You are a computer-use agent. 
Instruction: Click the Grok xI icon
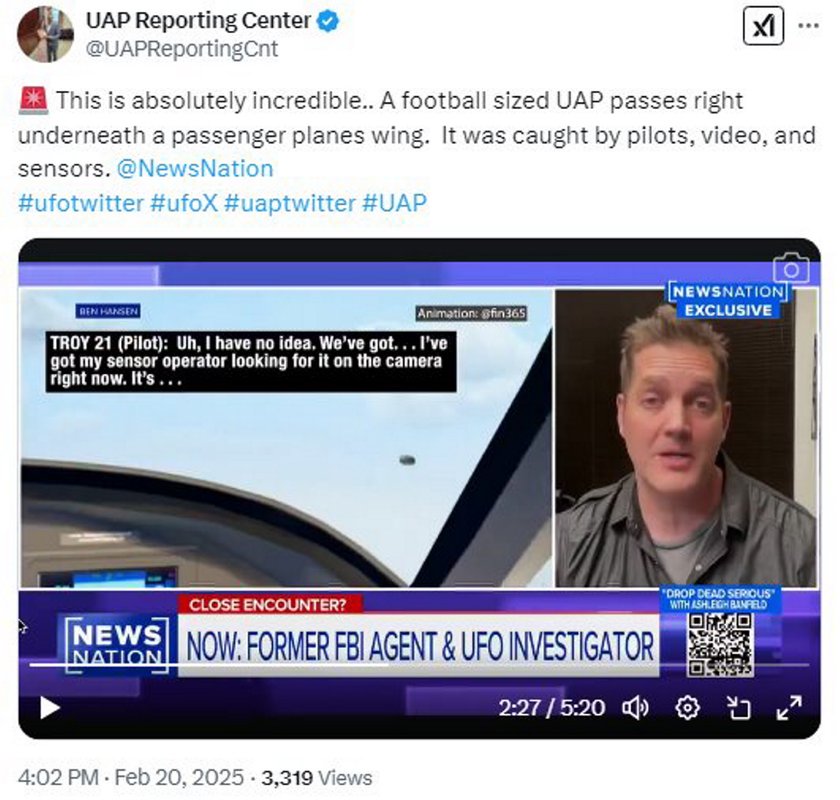point(763,25)
